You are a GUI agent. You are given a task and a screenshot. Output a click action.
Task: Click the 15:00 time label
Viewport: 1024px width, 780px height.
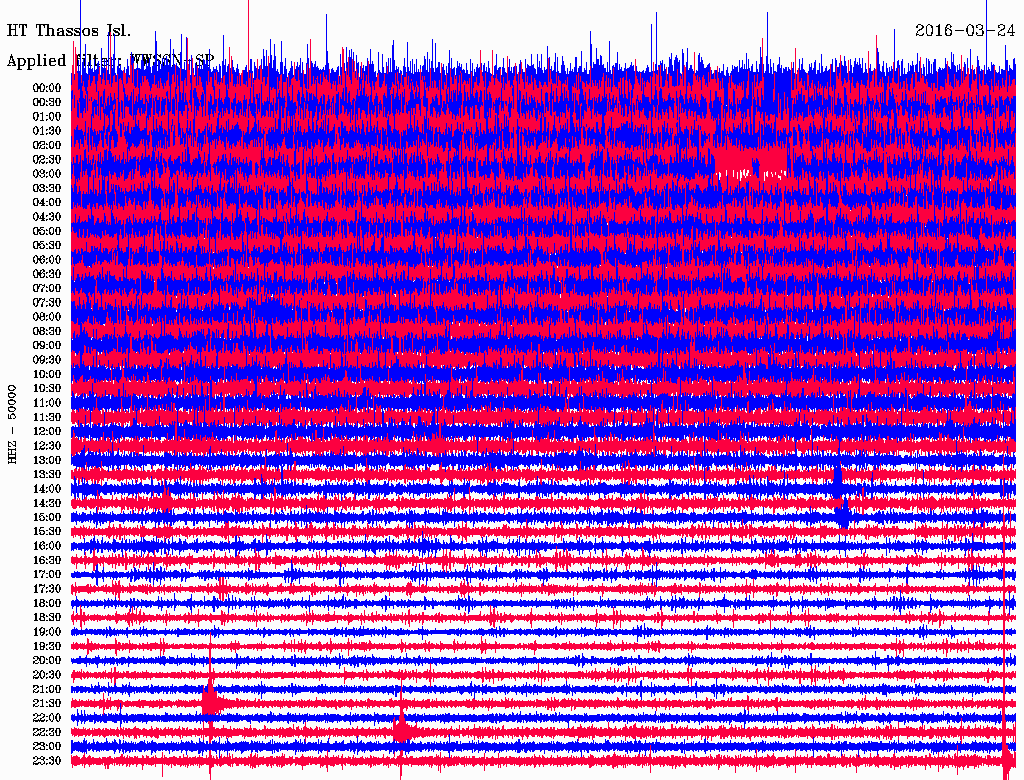coord(47,517)
